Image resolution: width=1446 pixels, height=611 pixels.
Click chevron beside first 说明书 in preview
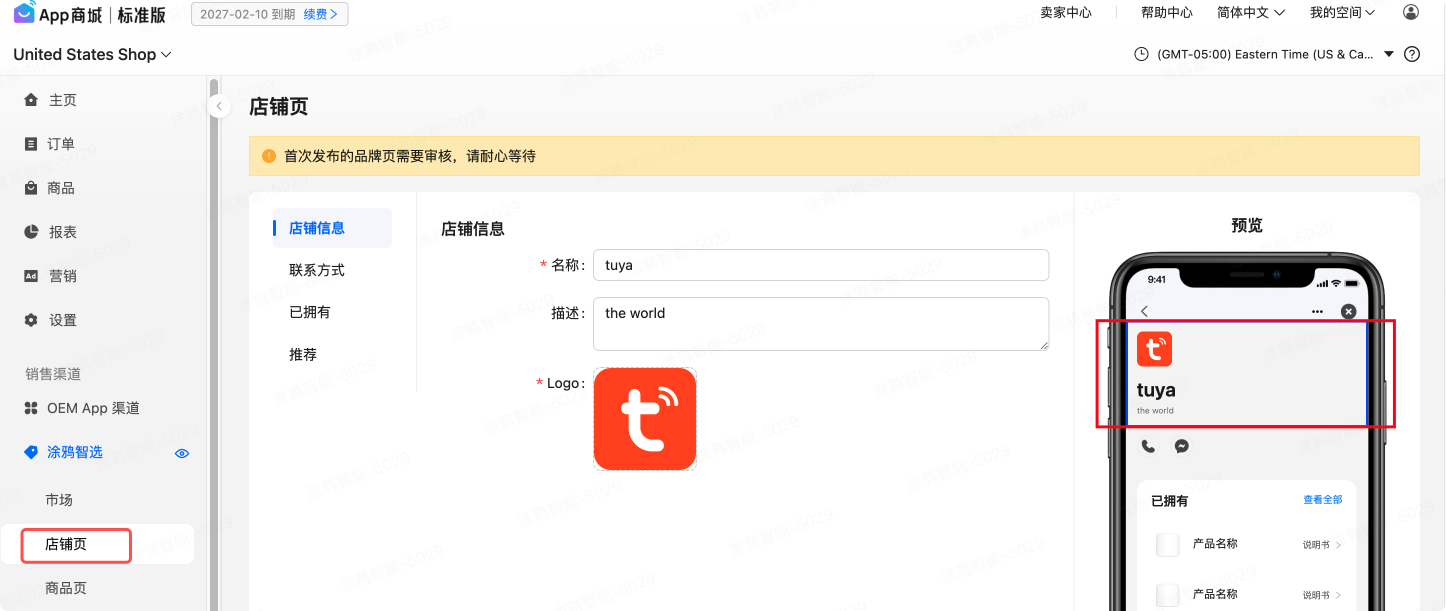[x=1338, y=545]
